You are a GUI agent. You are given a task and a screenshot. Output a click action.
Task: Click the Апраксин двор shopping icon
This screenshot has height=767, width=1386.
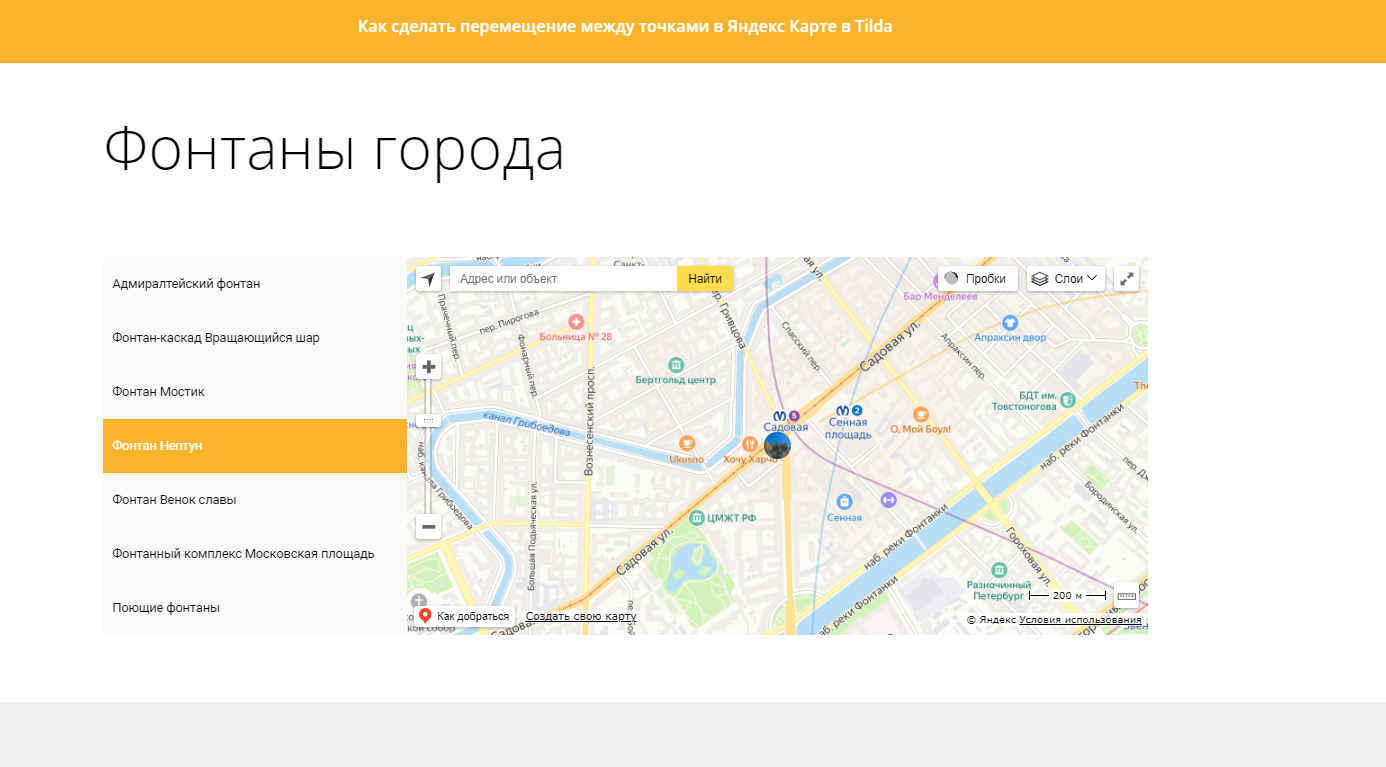(1009, 322)
